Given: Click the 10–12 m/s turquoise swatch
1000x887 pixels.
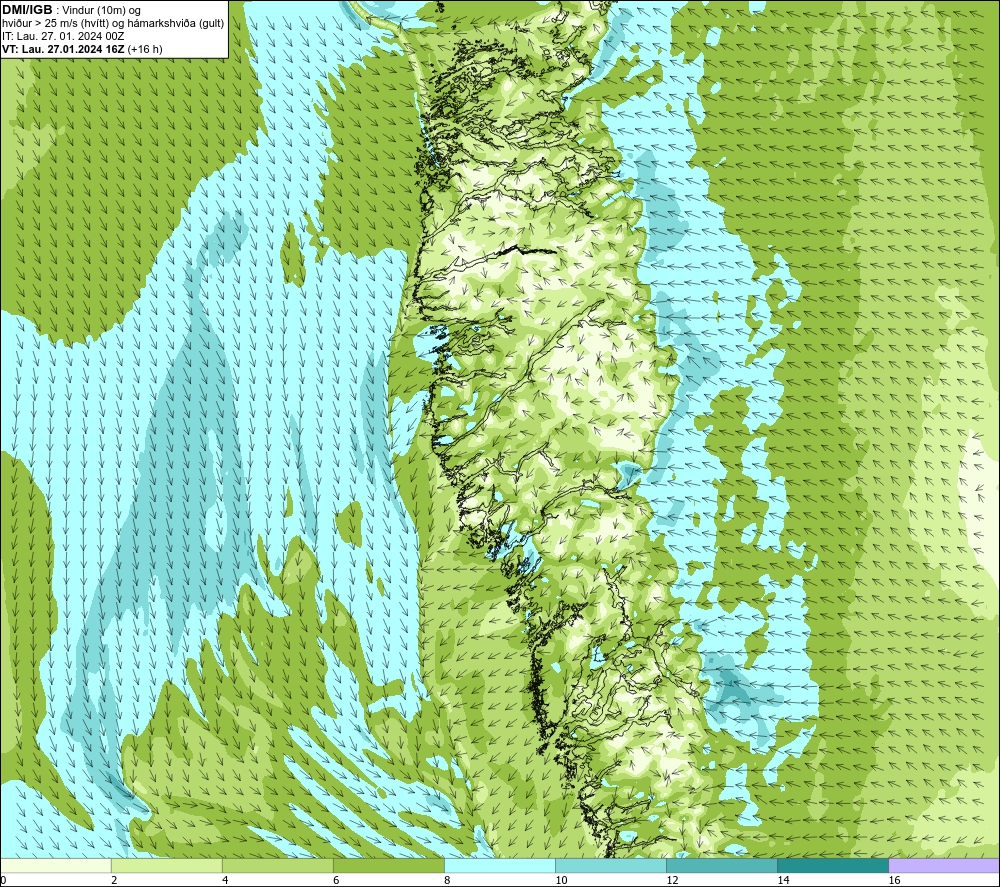Looking at the screenshot, I should (610, 865).
